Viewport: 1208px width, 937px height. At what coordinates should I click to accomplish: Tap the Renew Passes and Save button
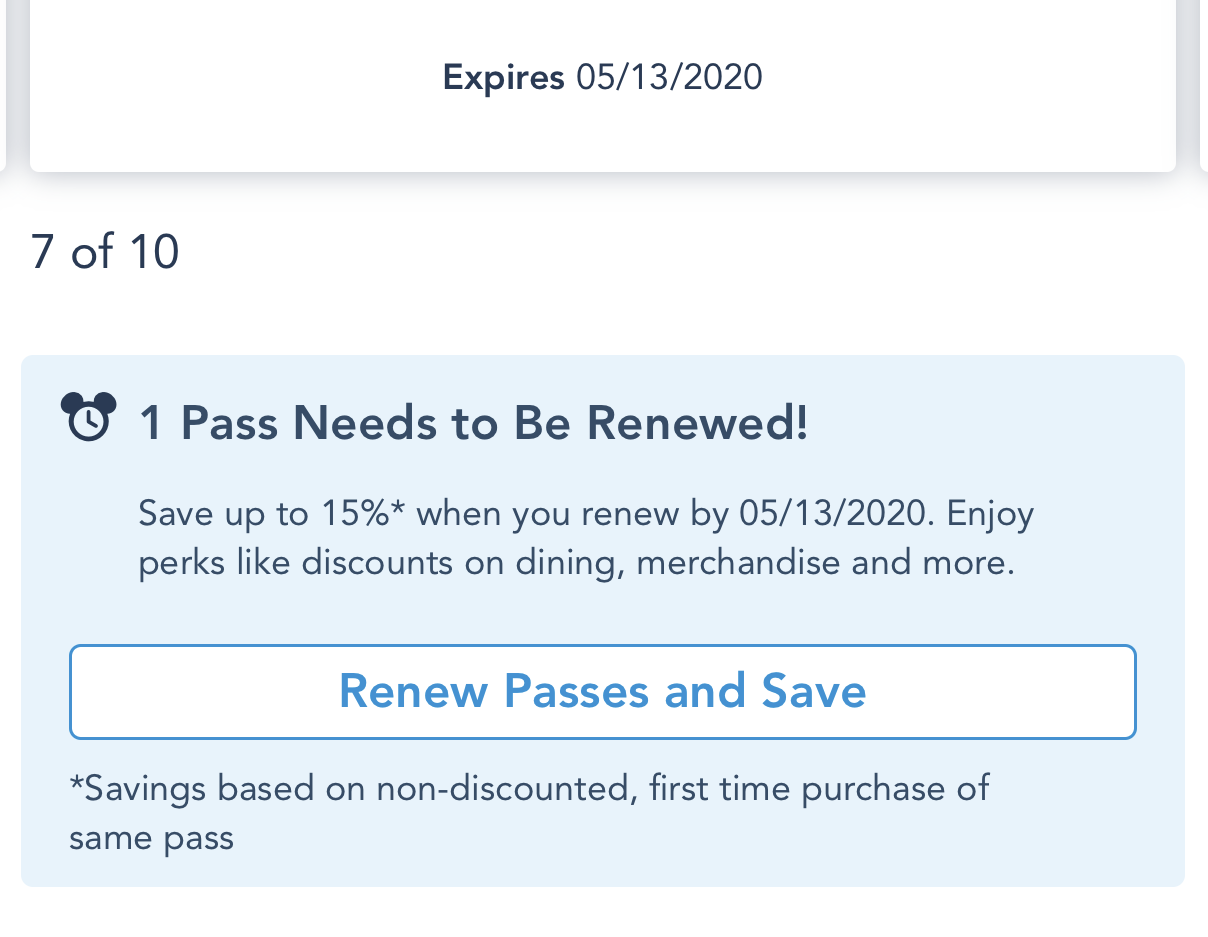[x=602, y=692]
